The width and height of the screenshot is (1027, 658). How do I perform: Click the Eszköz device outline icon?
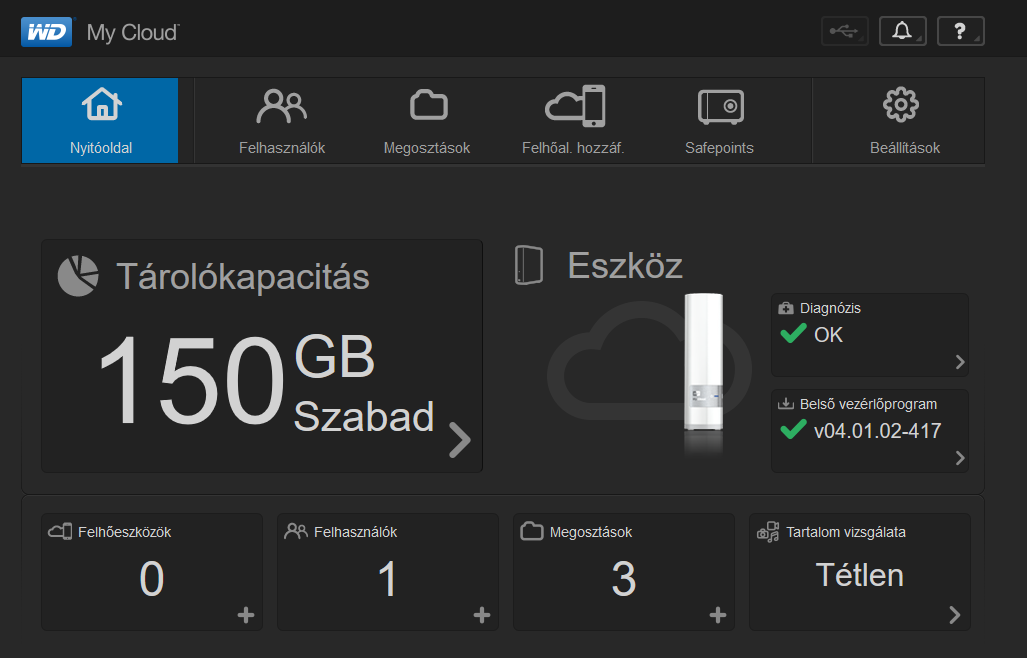pyautogui.click(x=529, y=265)
